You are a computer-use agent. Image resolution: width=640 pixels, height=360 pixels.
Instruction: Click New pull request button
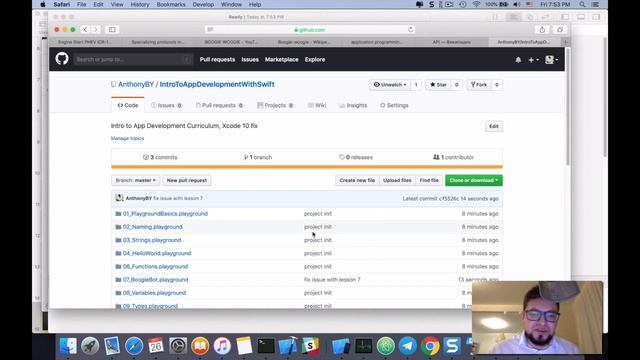tap(187, 180)
